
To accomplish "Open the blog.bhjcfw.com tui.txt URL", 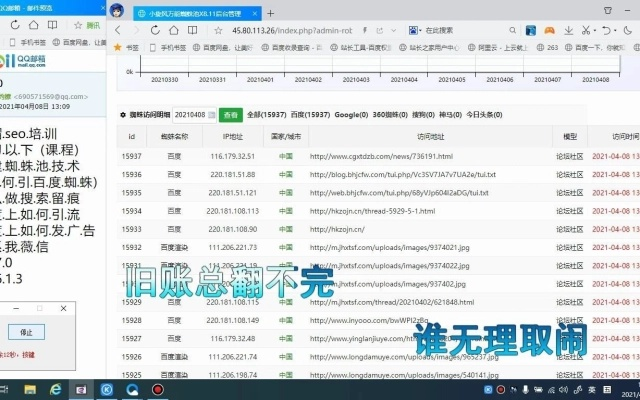I will click(x=403, y=175).
